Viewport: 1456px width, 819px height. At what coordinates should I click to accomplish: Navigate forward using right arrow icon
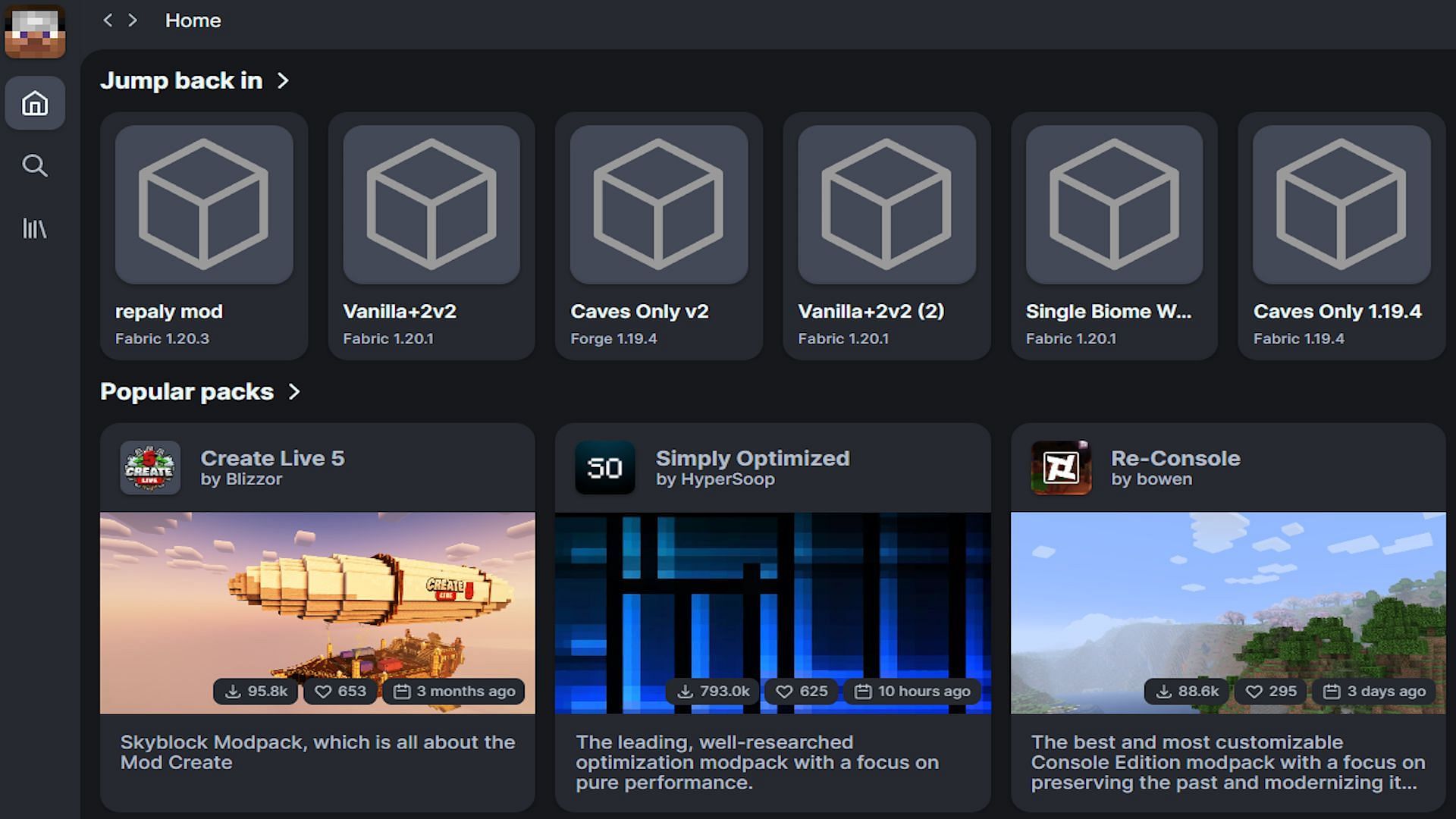pos(131,20)
